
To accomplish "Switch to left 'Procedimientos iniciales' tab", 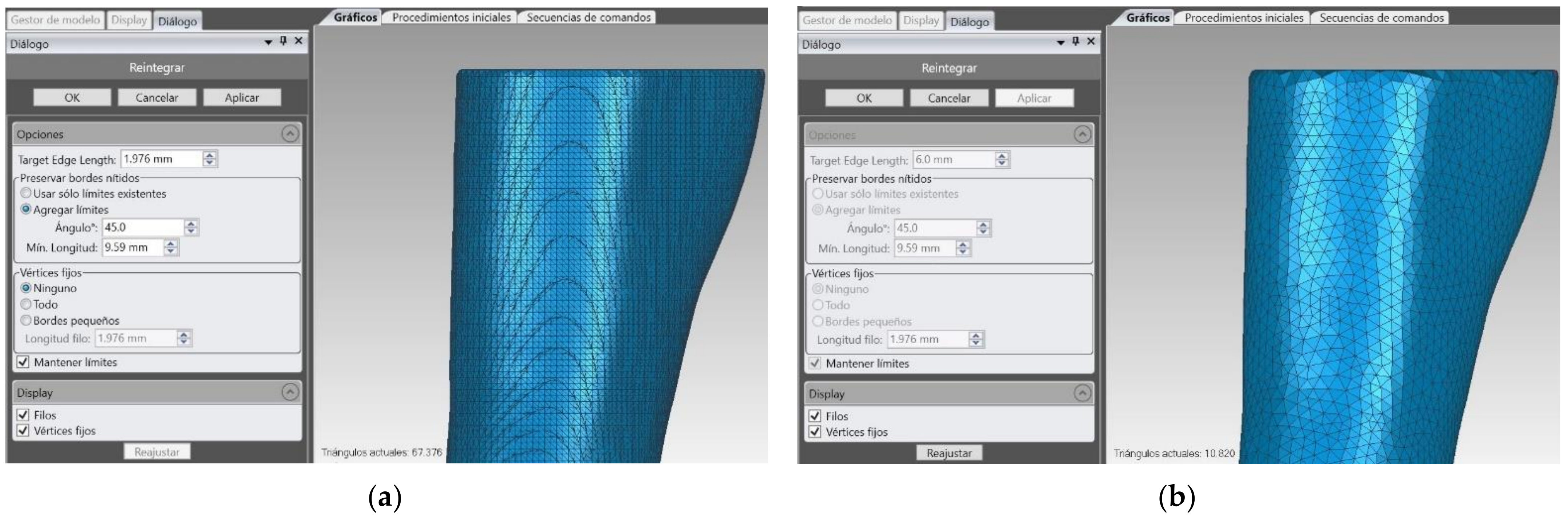I will click(x=451, y=18).
